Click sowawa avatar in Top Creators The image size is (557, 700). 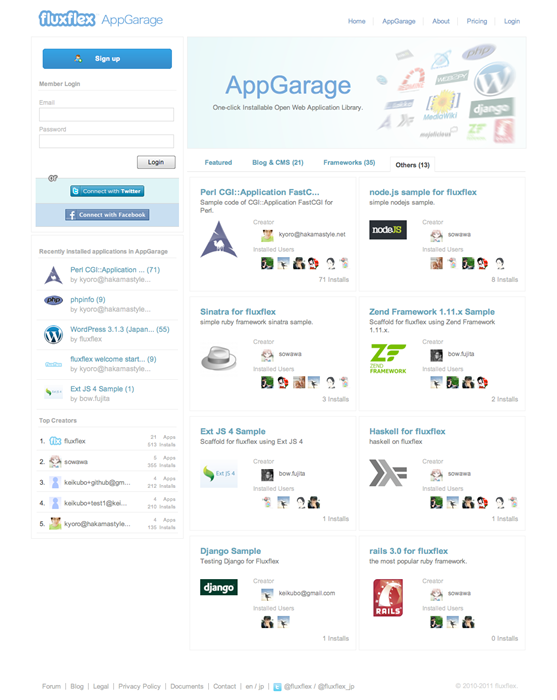pyautogui.click(x=55, y=462)
